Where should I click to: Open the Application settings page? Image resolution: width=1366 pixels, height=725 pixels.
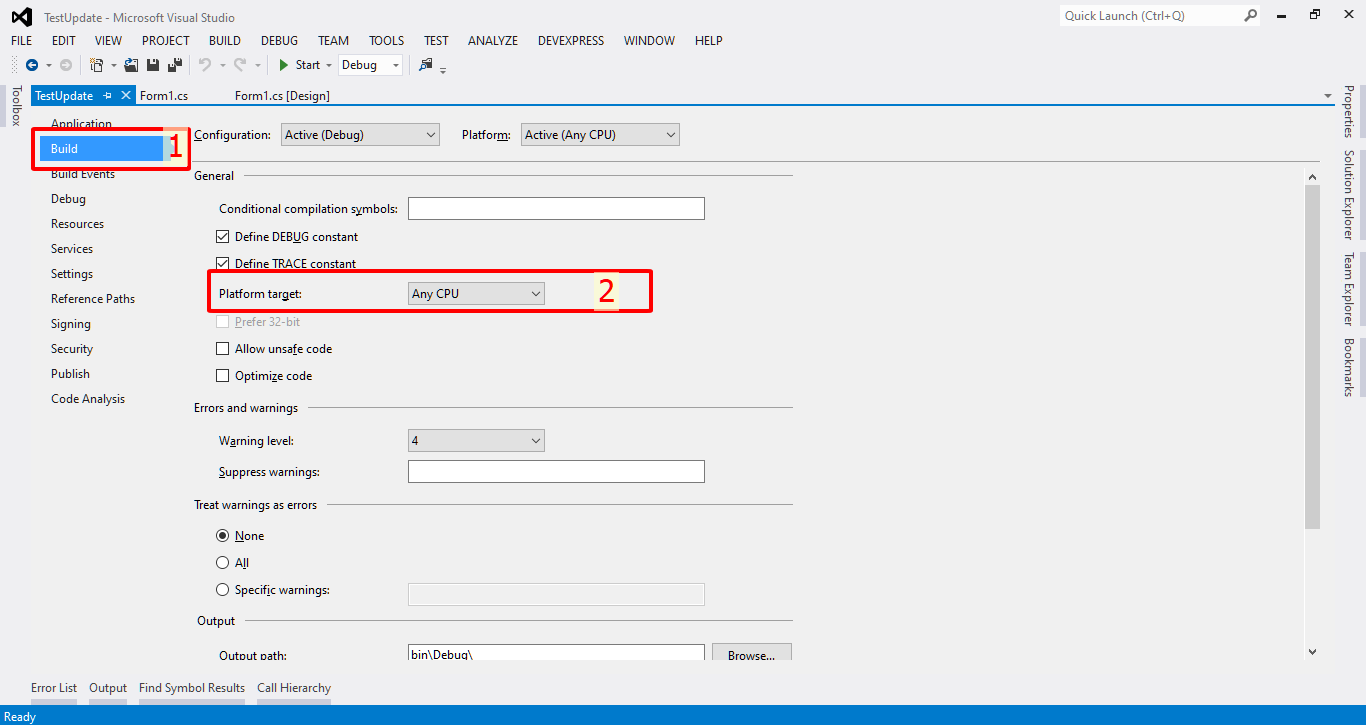point(81,124)
